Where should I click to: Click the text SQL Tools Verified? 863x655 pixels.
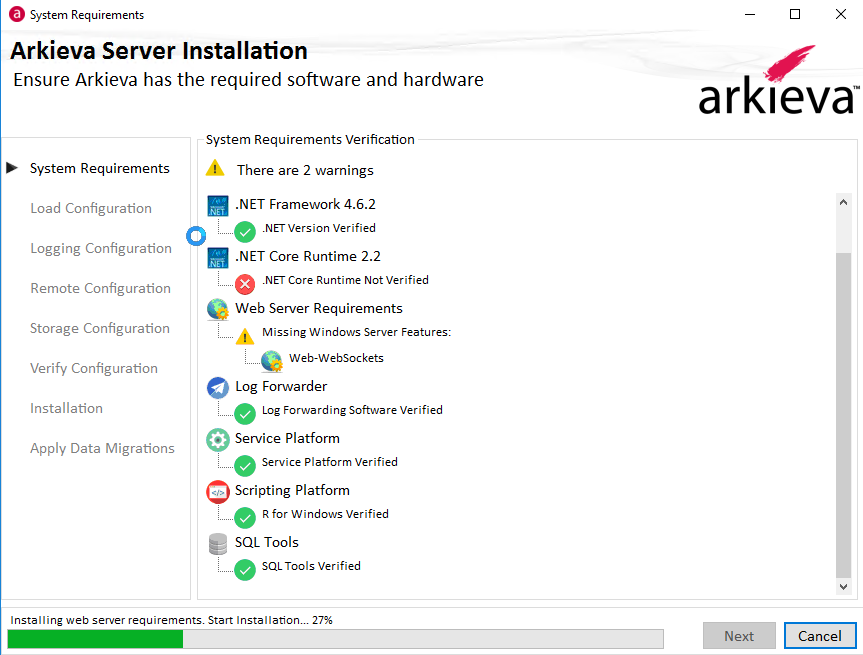[311, 566]
